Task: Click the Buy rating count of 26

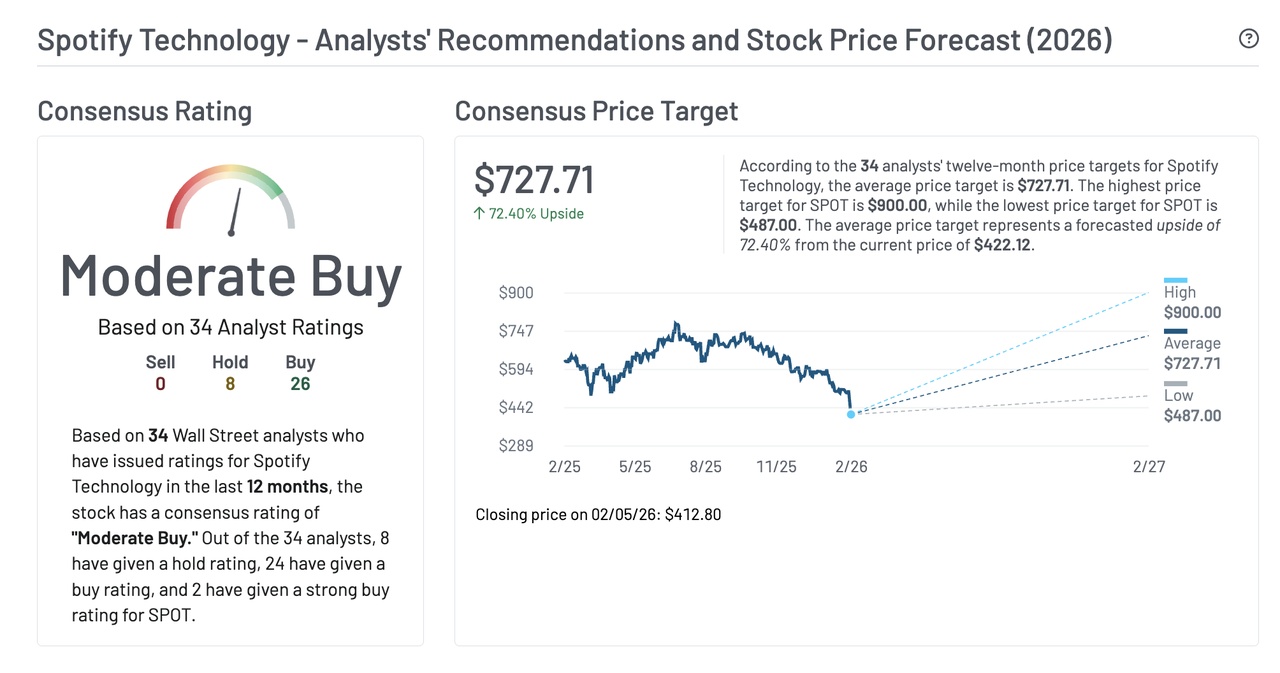Action: coord(300,384)
